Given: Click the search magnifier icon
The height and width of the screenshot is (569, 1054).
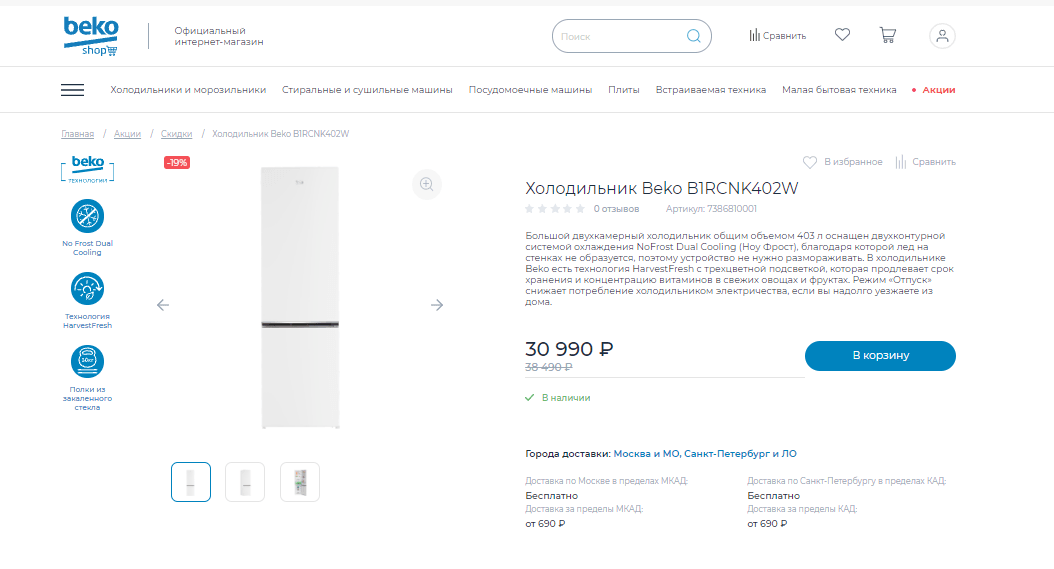Looking at the screenshot, I should point(694,36).
